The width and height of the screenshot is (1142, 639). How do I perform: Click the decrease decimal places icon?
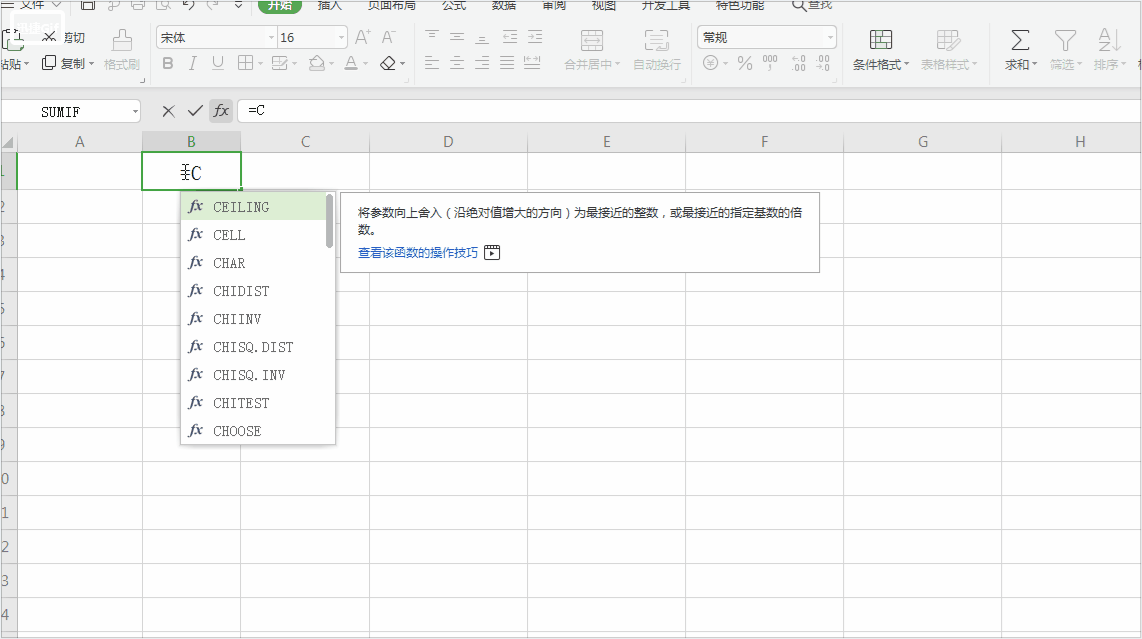823,63
